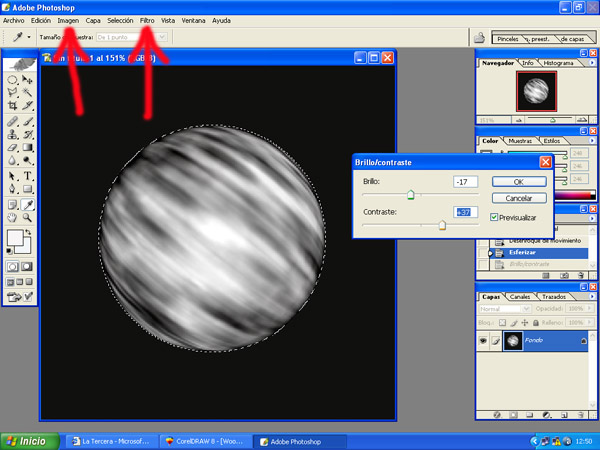Select the Hand tool

[x=12, y=218]
